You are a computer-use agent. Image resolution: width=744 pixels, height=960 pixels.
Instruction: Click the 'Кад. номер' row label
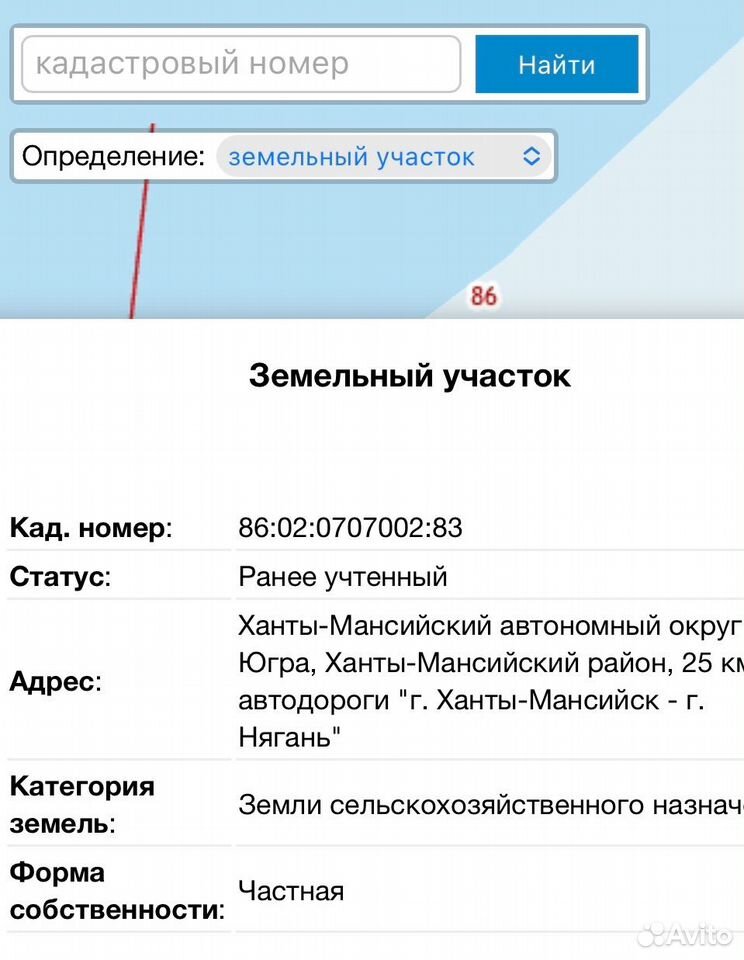click(x=91, y=528)
